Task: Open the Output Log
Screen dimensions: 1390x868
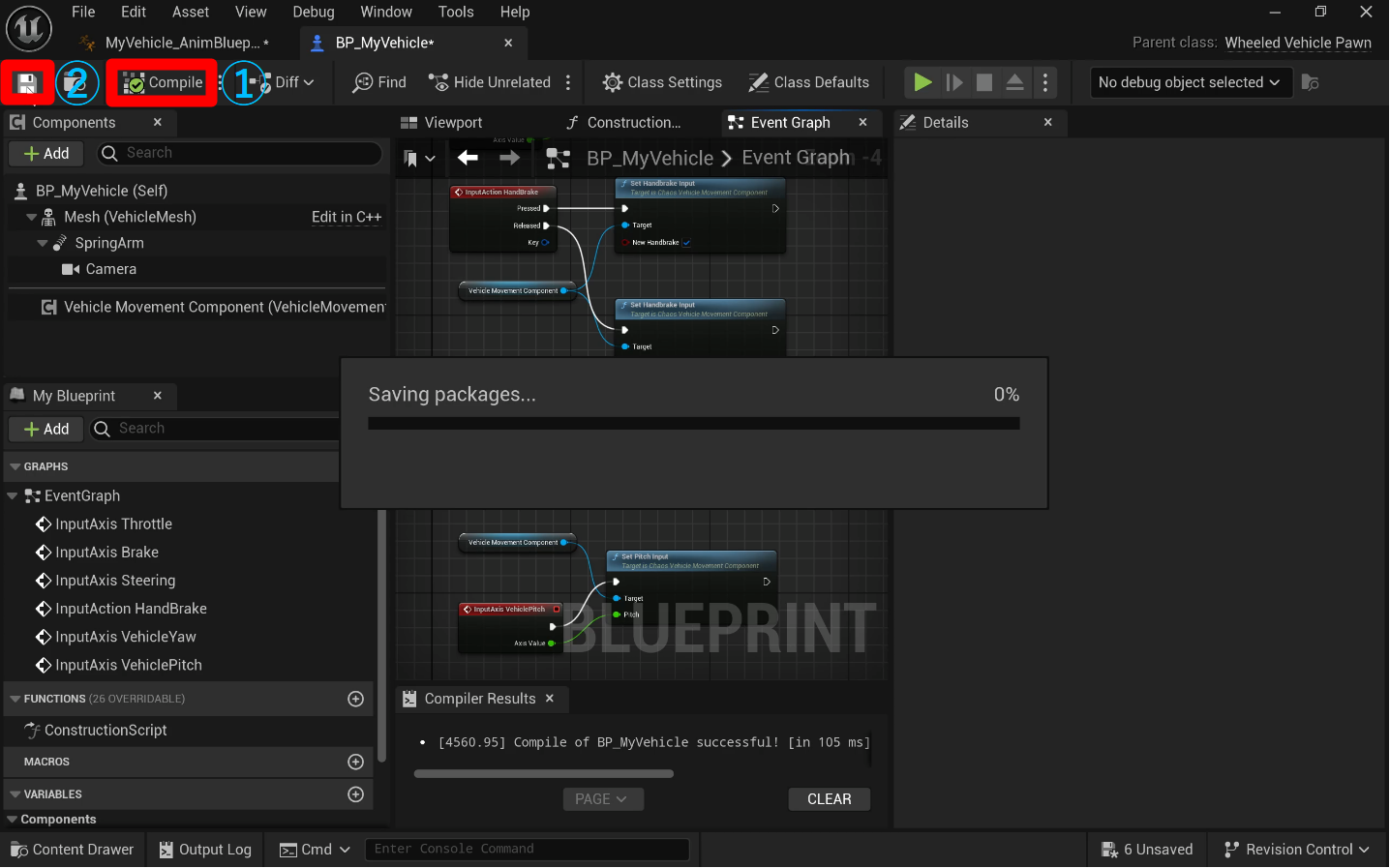Action: 205,850
